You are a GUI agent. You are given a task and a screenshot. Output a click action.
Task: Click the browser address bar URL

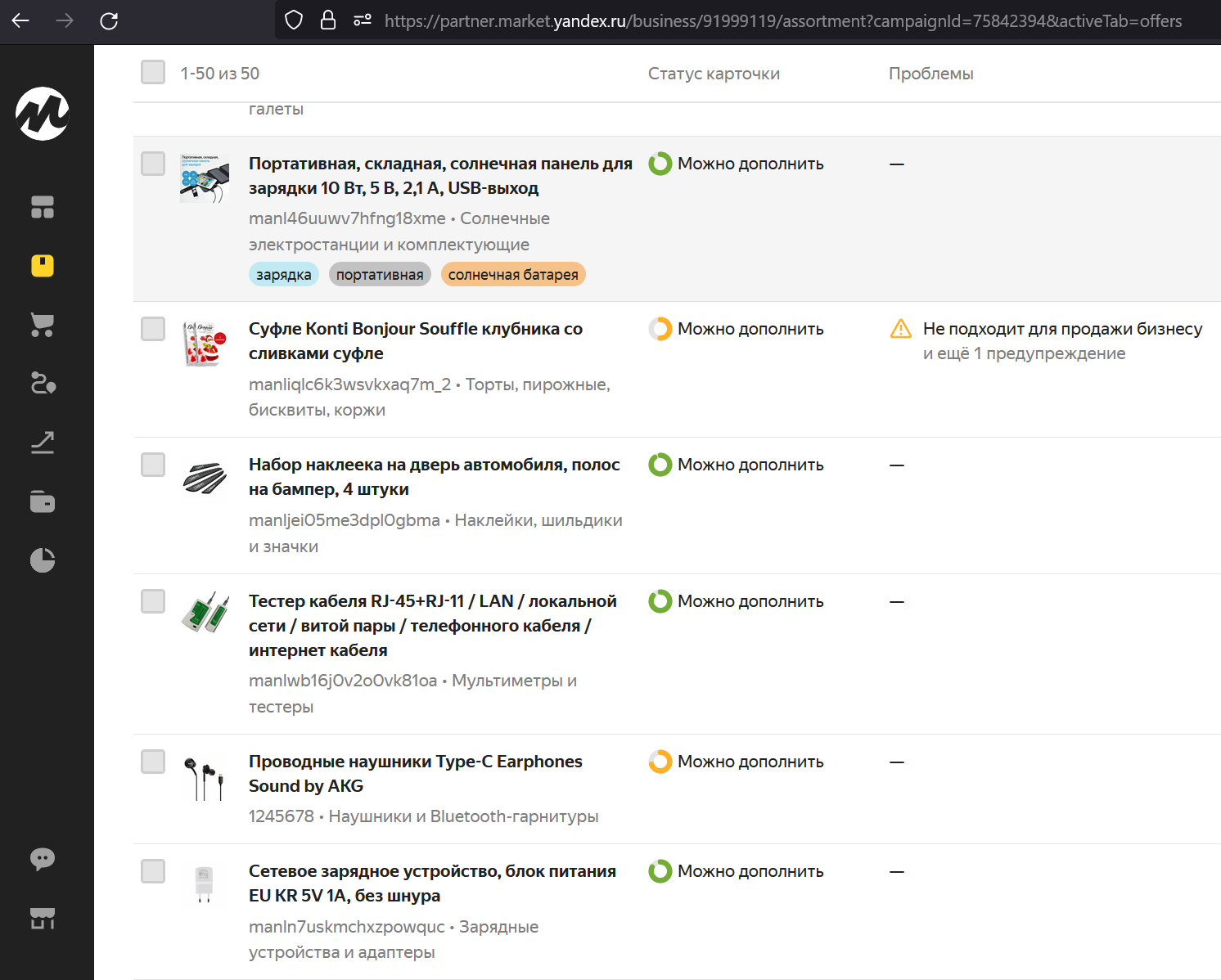click(782, 21)
